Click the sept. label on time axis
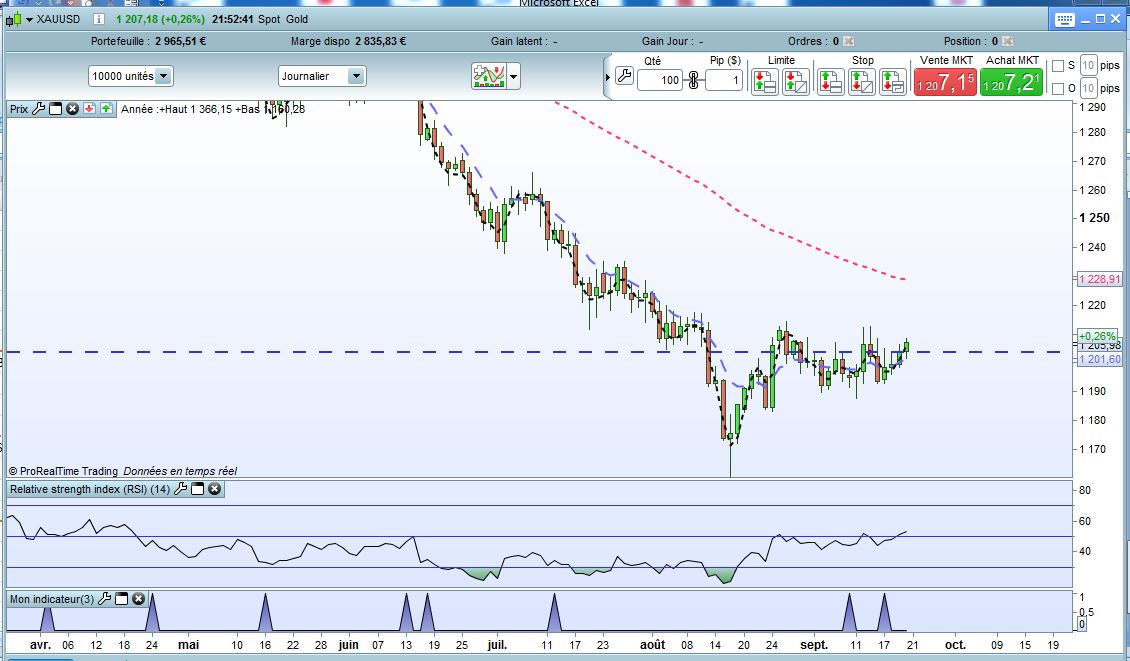The image size is (1130, 661). (x=814, y=644)
